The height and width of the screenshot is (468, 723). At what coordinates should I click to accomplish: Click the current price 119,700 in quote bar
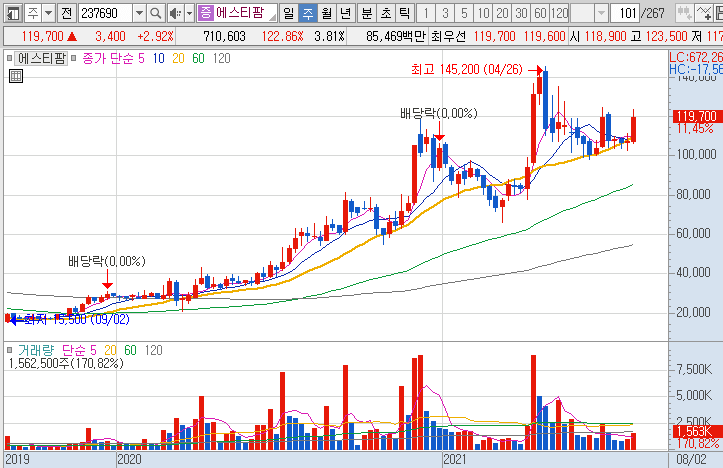click(42, 36)
